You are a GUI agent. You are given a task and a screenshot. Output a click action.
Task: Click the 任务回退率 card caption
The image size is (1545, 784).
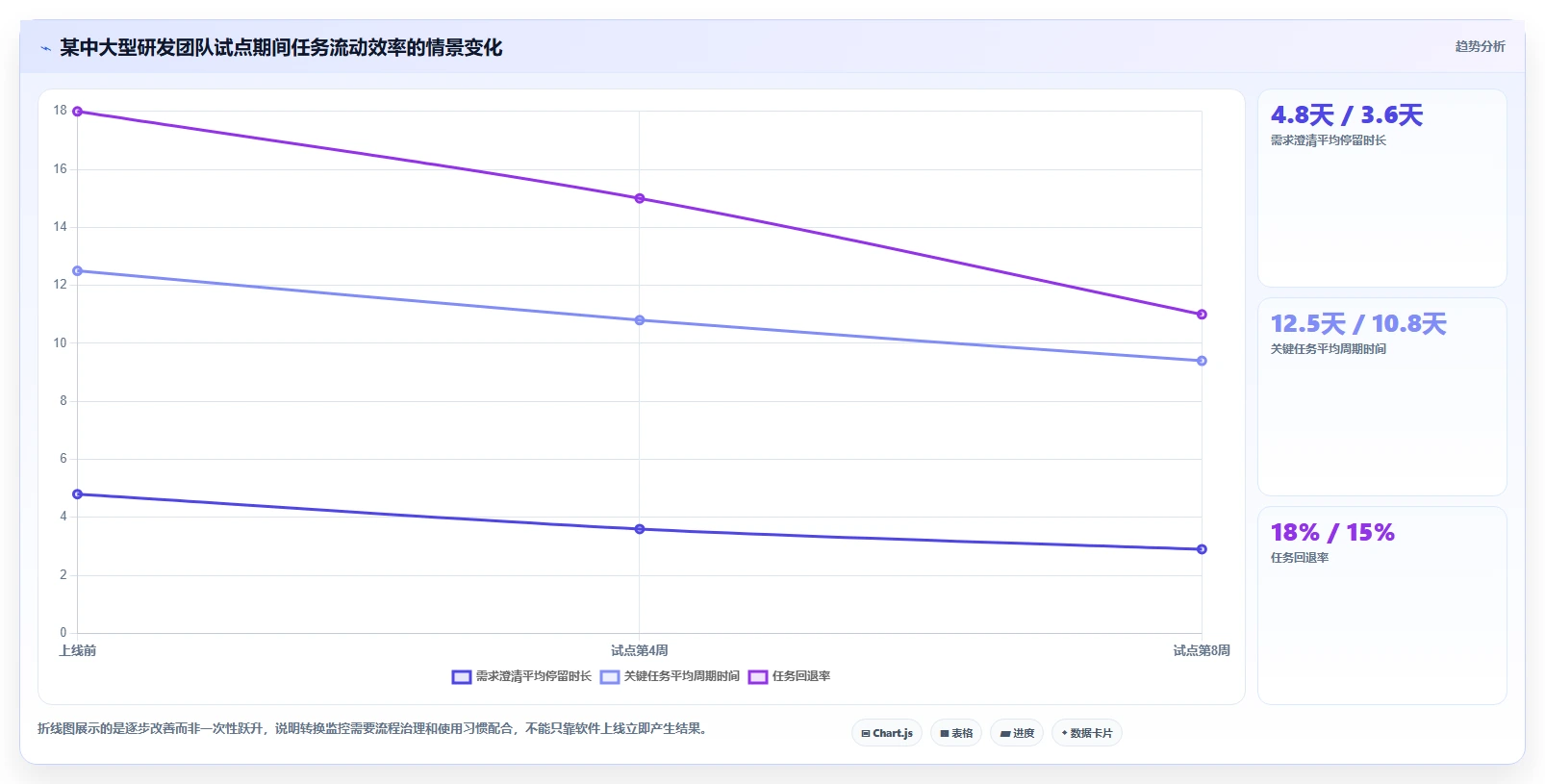point(1300,558)
